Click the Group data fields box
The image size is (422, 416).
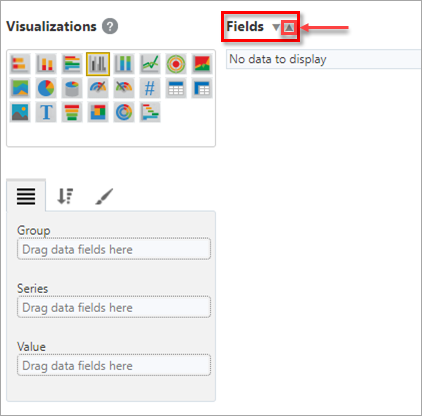point(114,249)
